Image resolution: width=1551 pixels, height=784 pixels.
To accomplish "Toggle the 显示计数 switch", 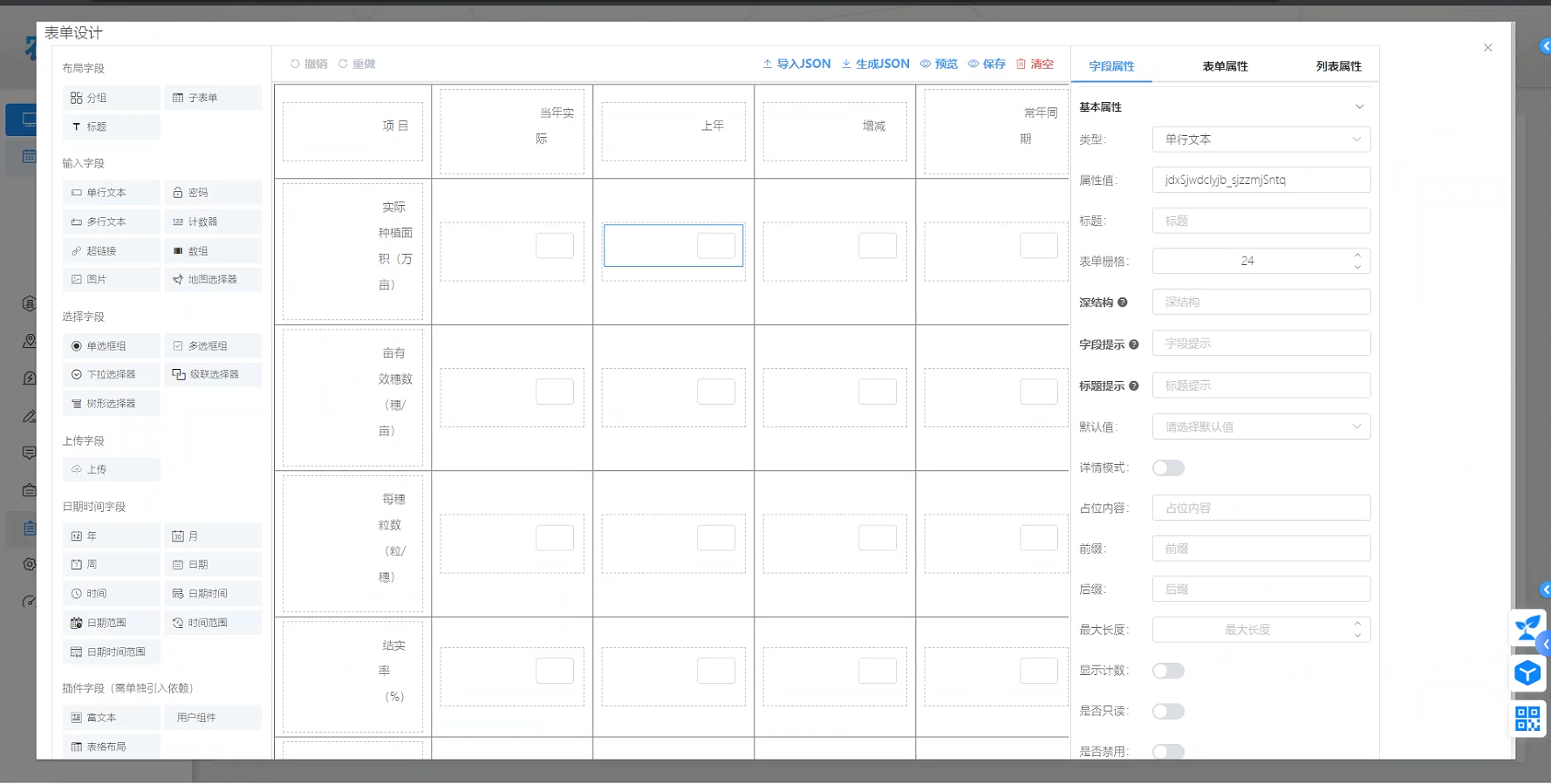I will point(1168,671).
